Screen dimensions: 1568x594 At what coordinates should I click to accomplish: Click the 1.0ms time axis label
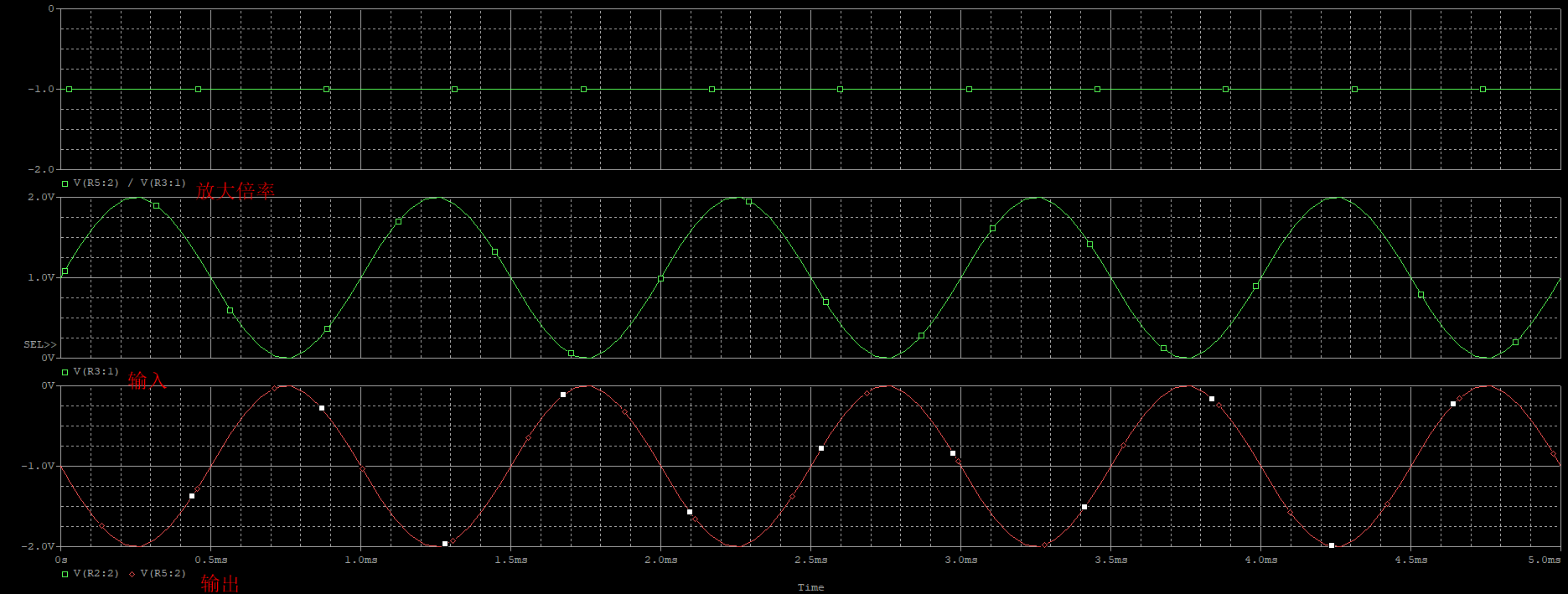pyautogui.click(x=361, y=560)
